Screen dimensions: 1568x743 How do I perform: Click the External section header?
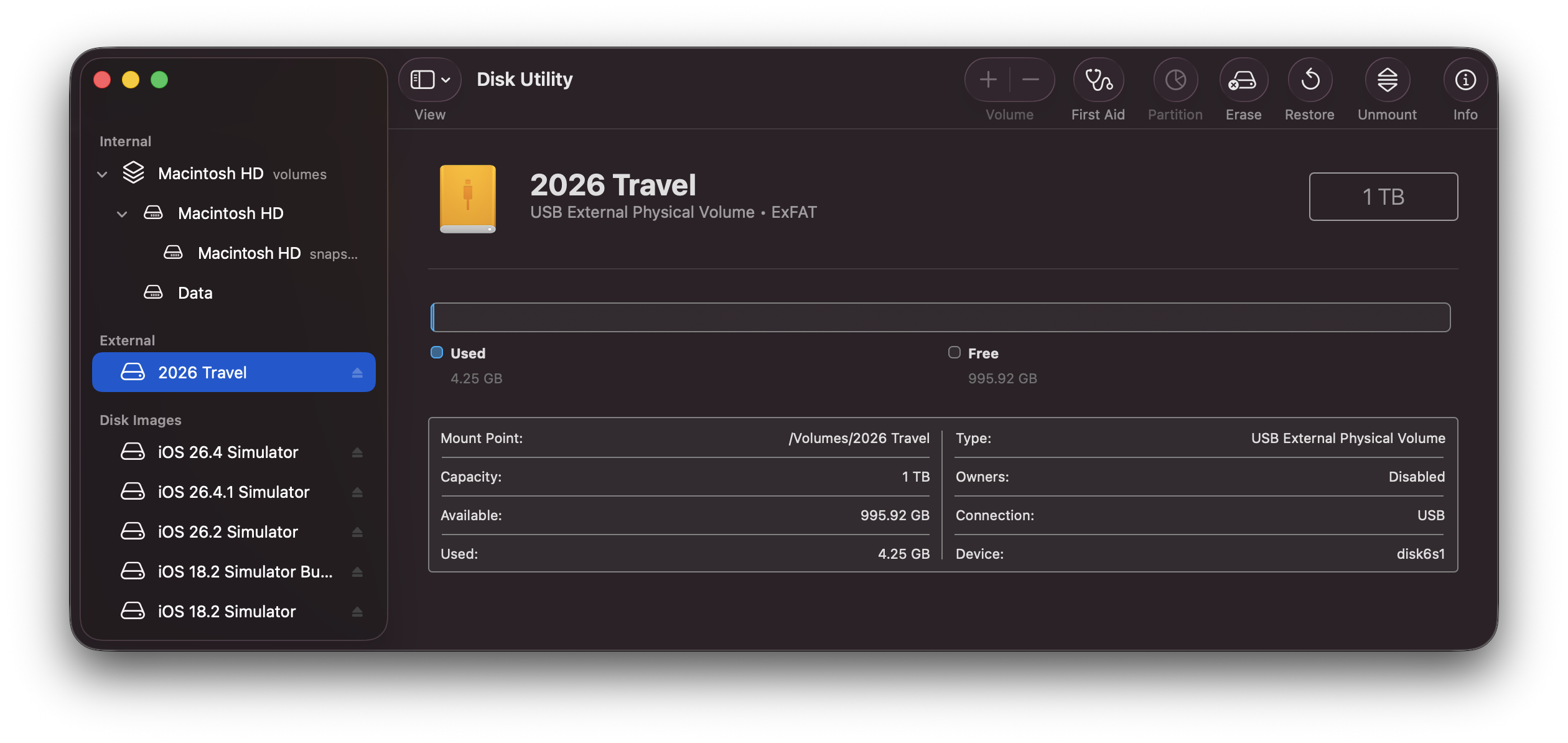(127, 340)
